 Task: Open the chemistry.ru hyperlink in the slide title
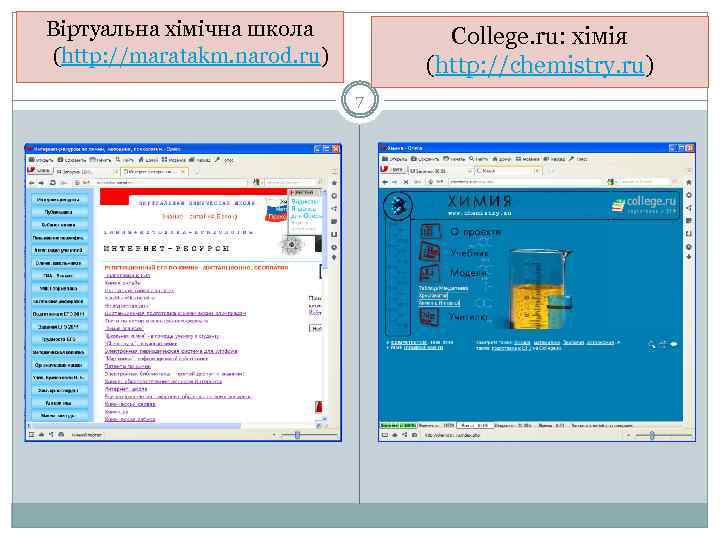point(539,65)
